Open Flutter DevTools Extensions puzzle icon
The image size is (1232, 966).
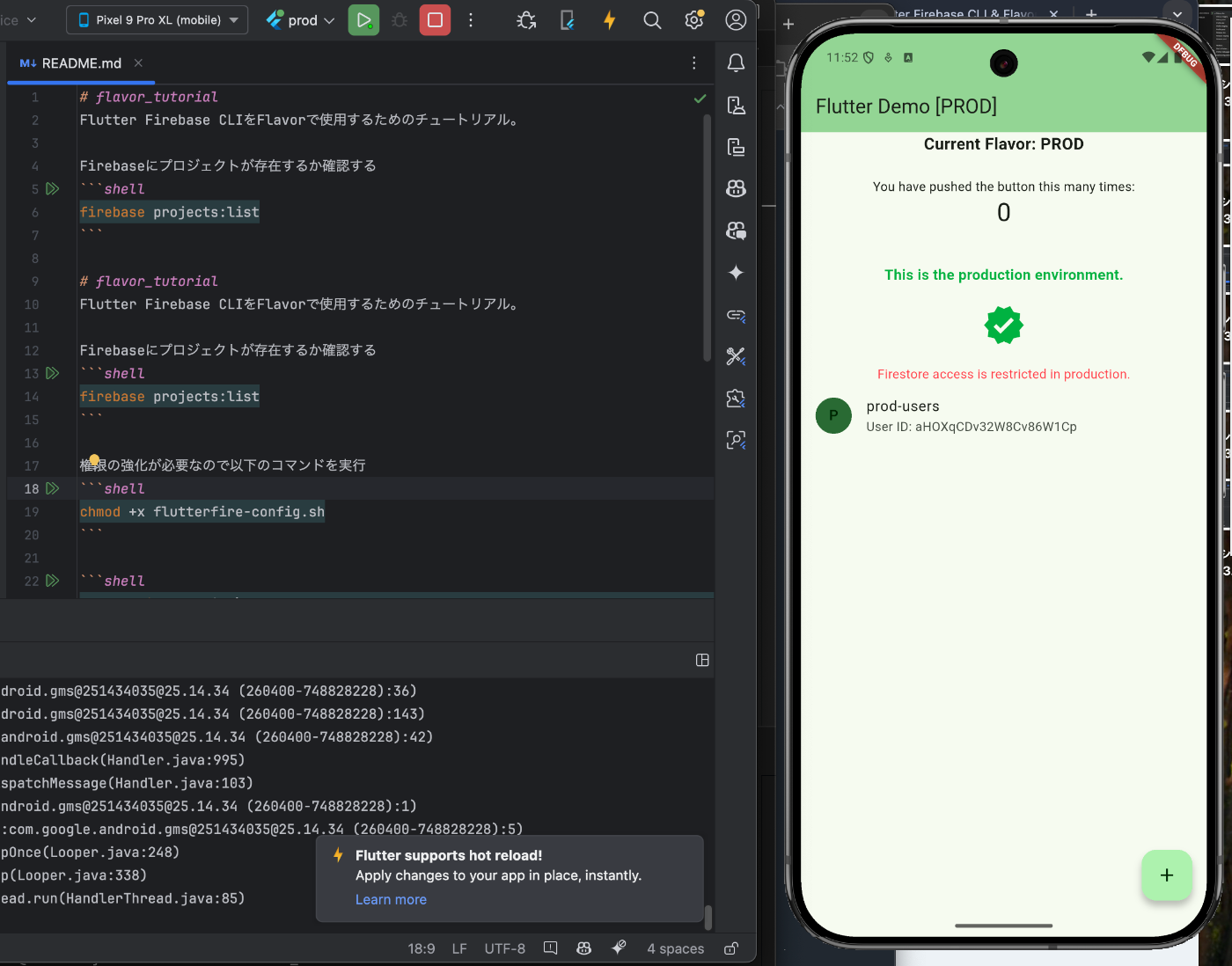(x=736, y=399)
